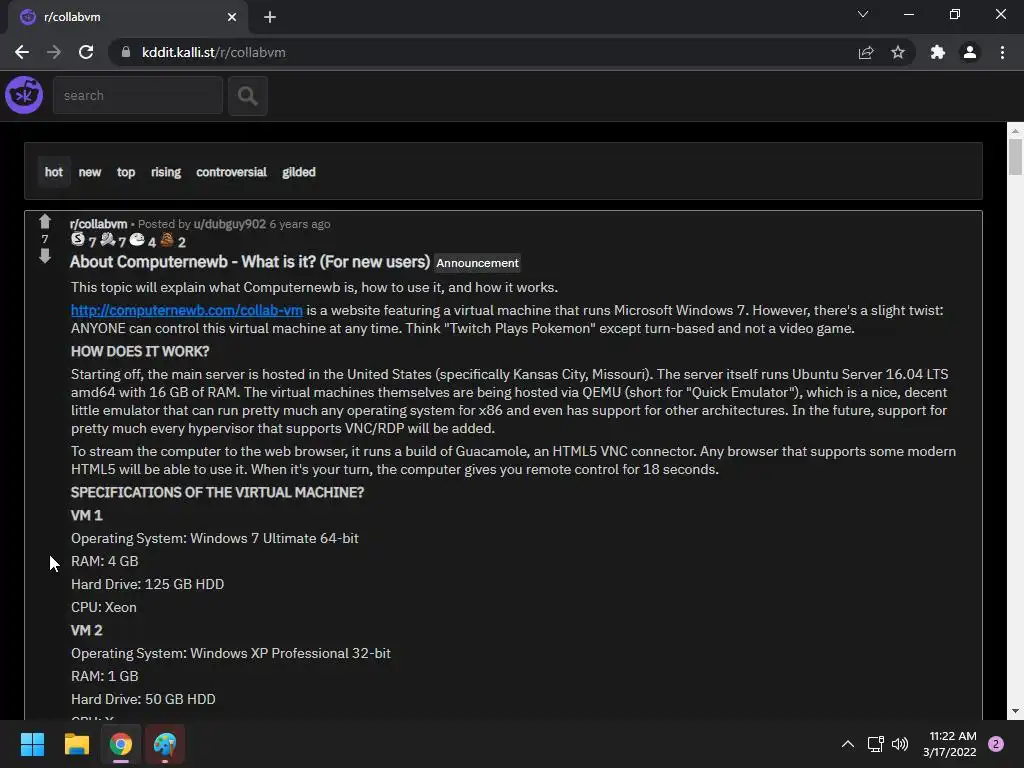Image resolution: width=1024 pixels, height=768 pixels.
Task: Click 'Operating System: Windows XP Professional 32-bit' line
Action: pos(231,653)
